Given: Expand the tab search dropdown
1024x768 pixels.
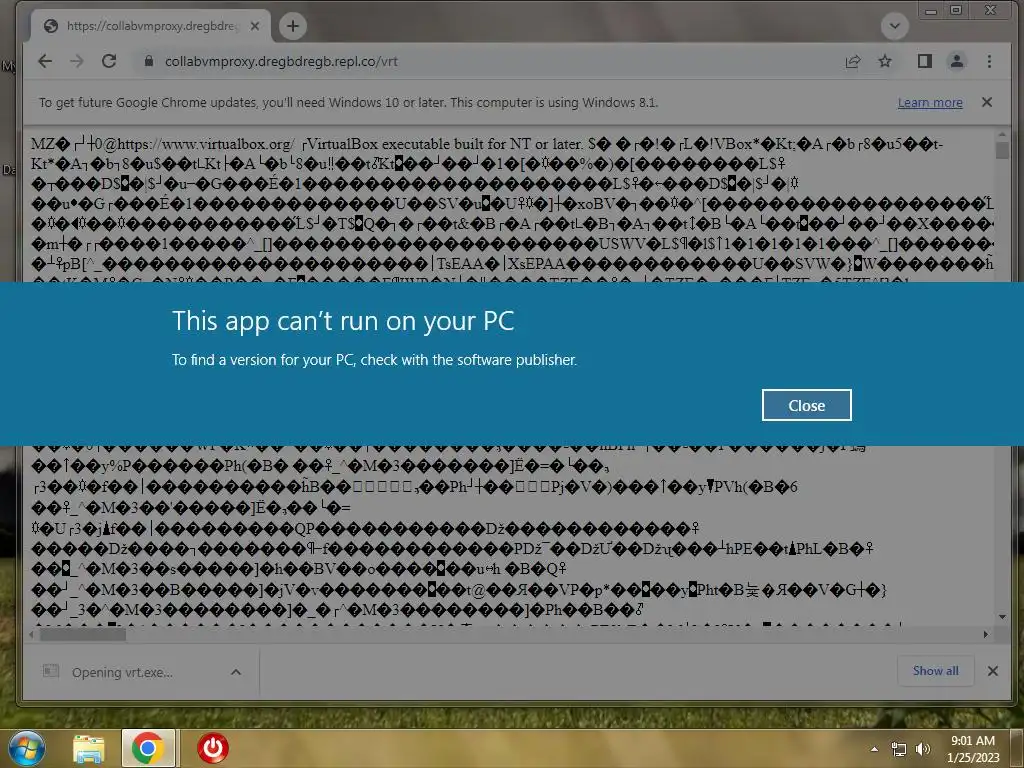Looking at the screenshot, I should [x=895, y=26].
